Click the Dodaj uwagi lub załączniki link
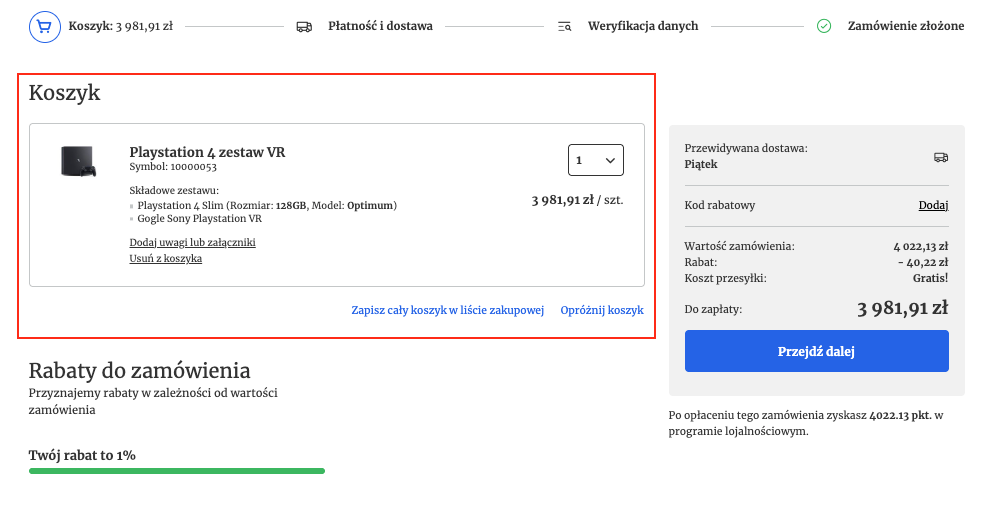 point(192,242)
